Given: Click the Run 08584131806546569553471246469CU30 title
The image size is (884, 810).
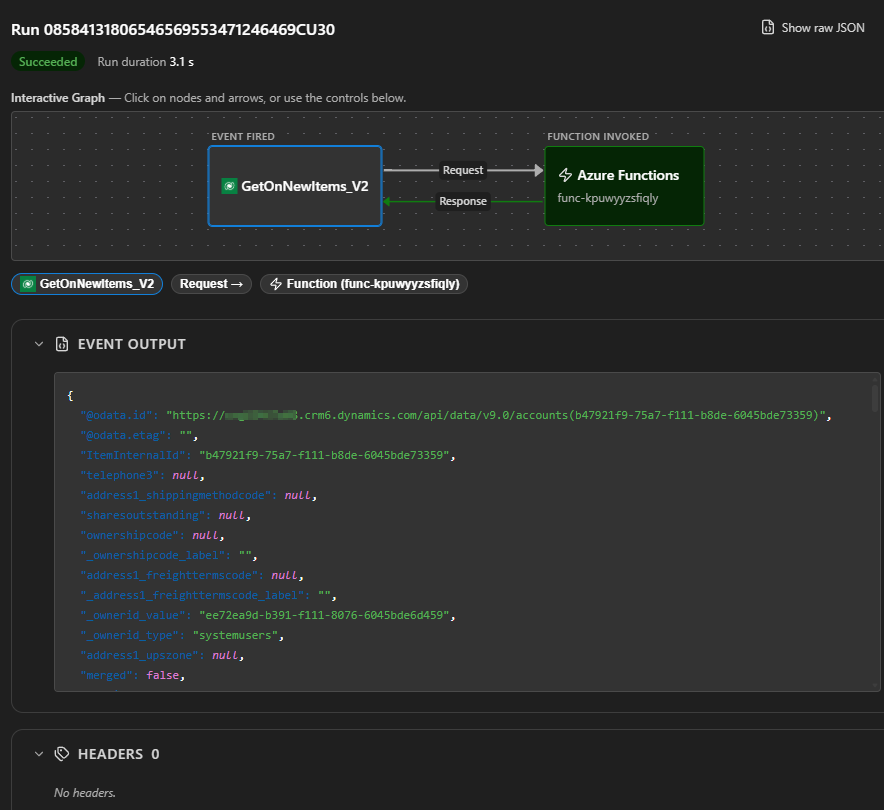Looking at the screenshot, I should click(x=173, y=29).
